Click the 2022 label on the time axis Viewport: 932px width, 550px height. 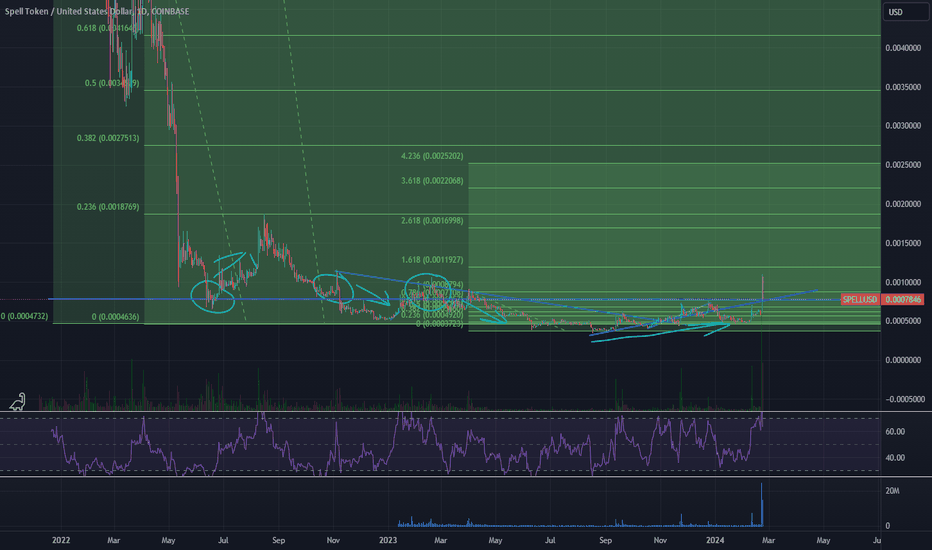(x=61, y=540)
